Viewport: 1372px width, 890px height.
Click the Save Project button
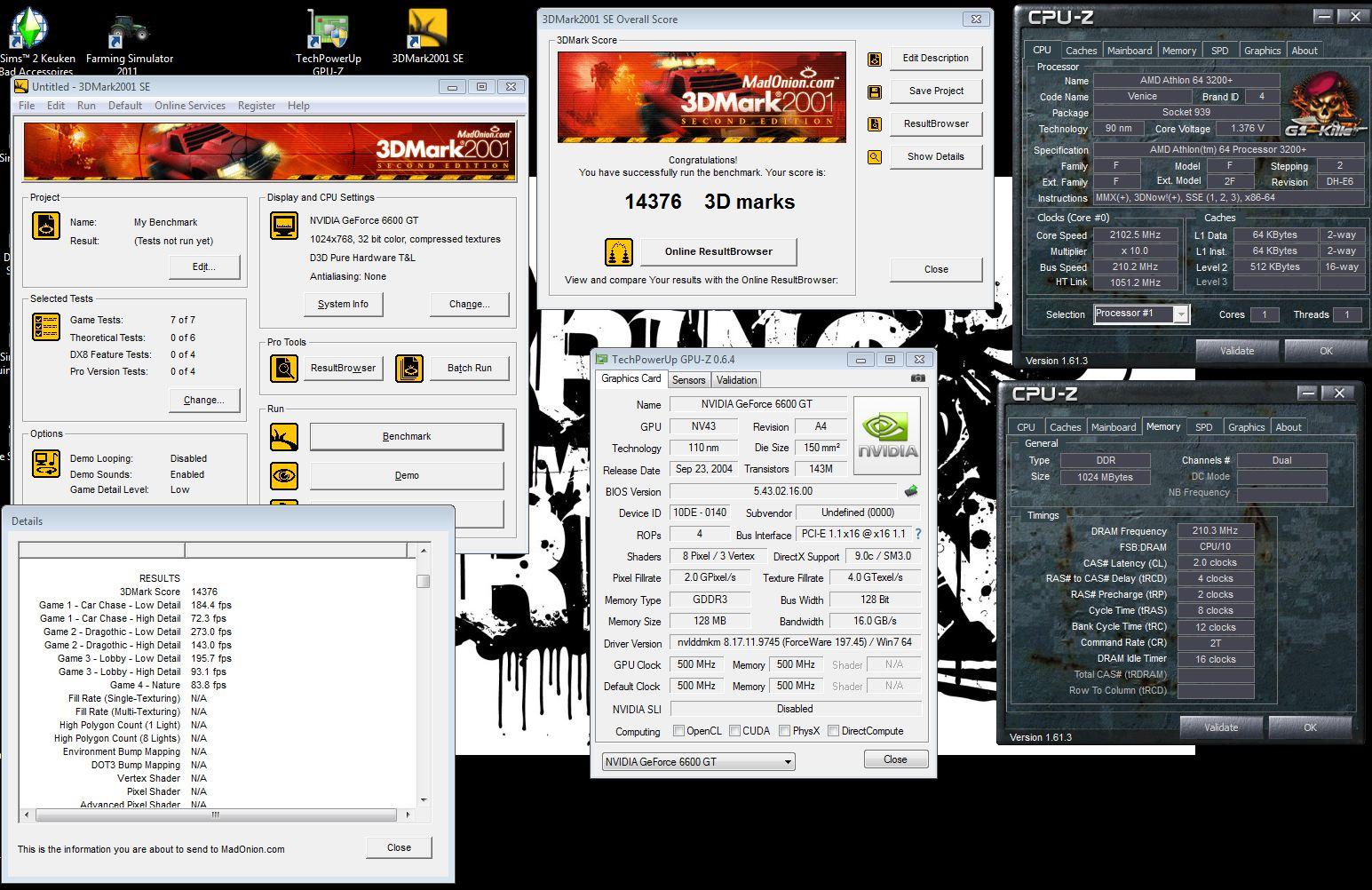click(x=936, y=91)
